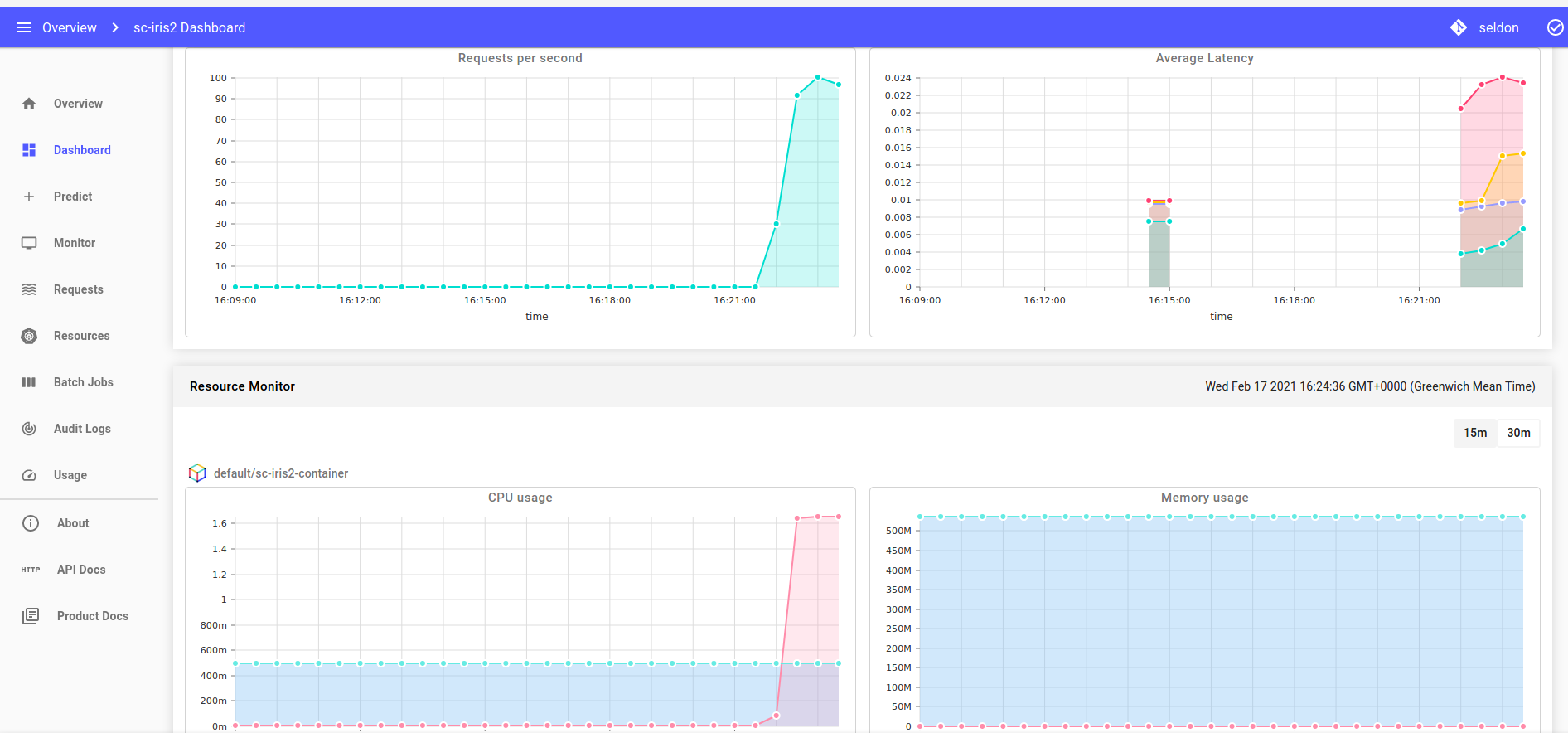Click the Product Docs document icon
1568x733 pixels.
coord(31,616)
